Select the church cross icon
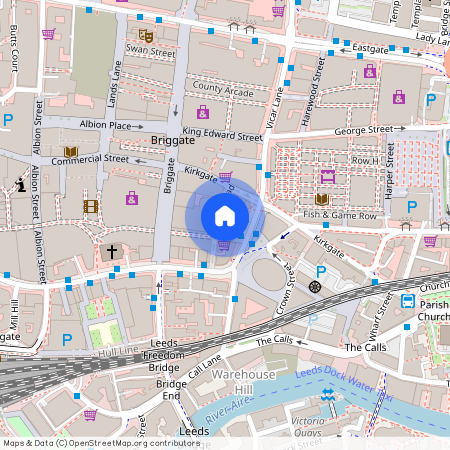This screenshot has height=450, width=450. [x=112, y=252]
